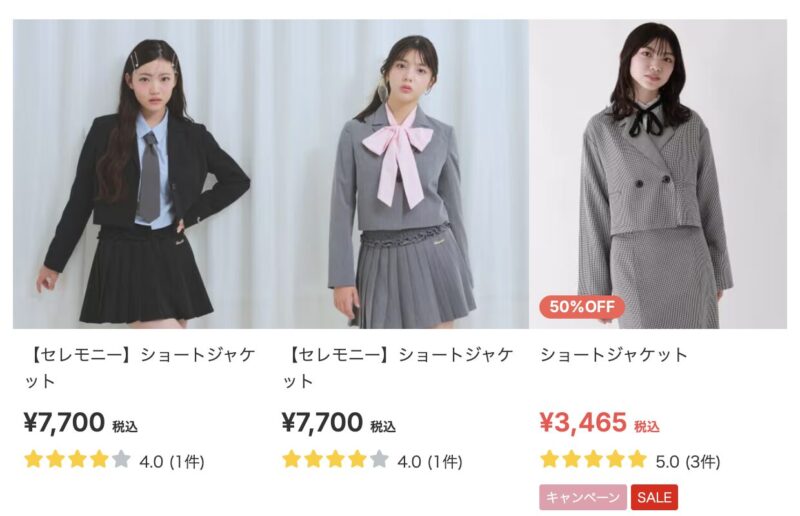Open the checkered short jacket photo
Image resolution: width=800 pixels, height=516 pixels.
click(658, 174)
